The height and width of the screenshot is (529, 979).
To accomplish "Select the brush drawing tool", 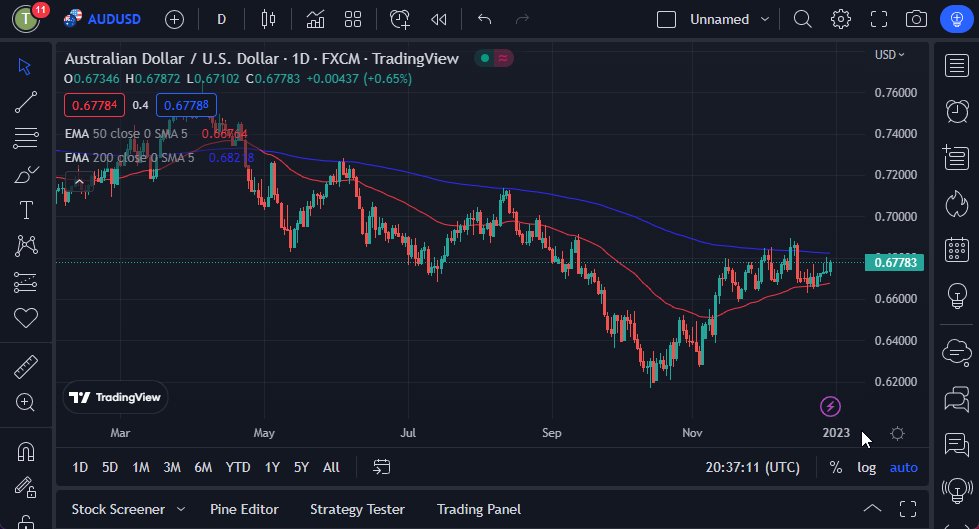I will click(x=26, y=174).
